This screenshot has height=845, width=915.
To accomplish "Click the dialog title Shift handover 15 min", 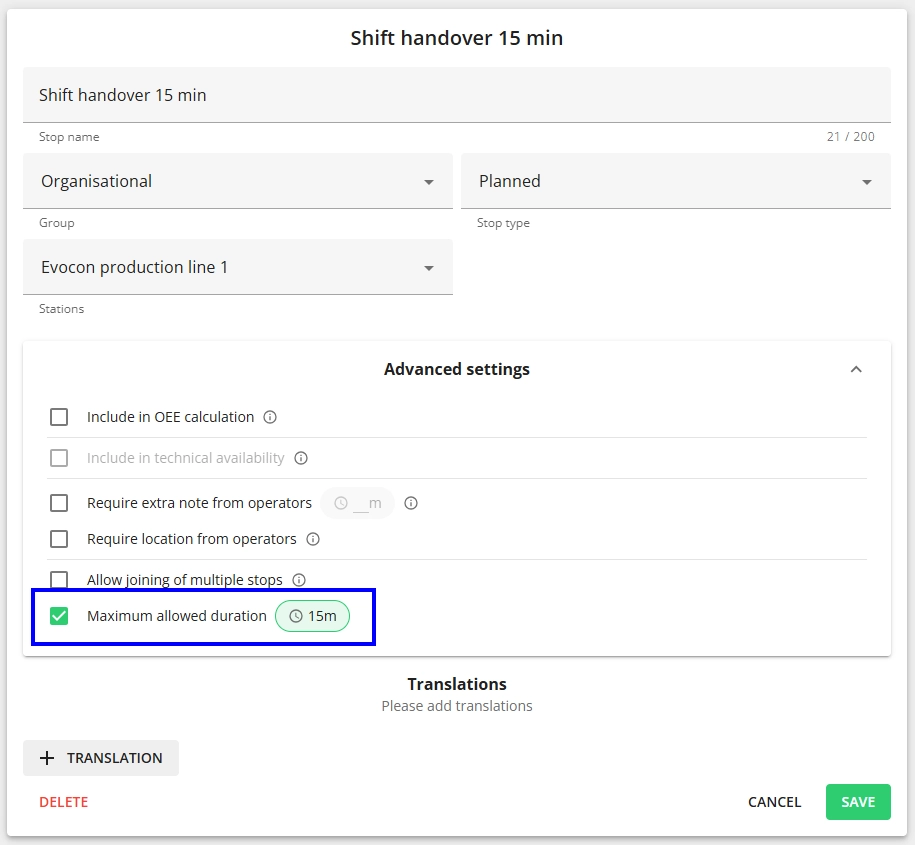I will (457, 38).
